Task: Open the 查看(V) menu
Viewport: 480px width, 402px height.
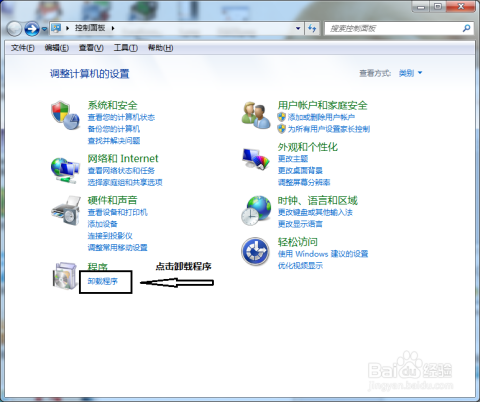Action: 91,48
